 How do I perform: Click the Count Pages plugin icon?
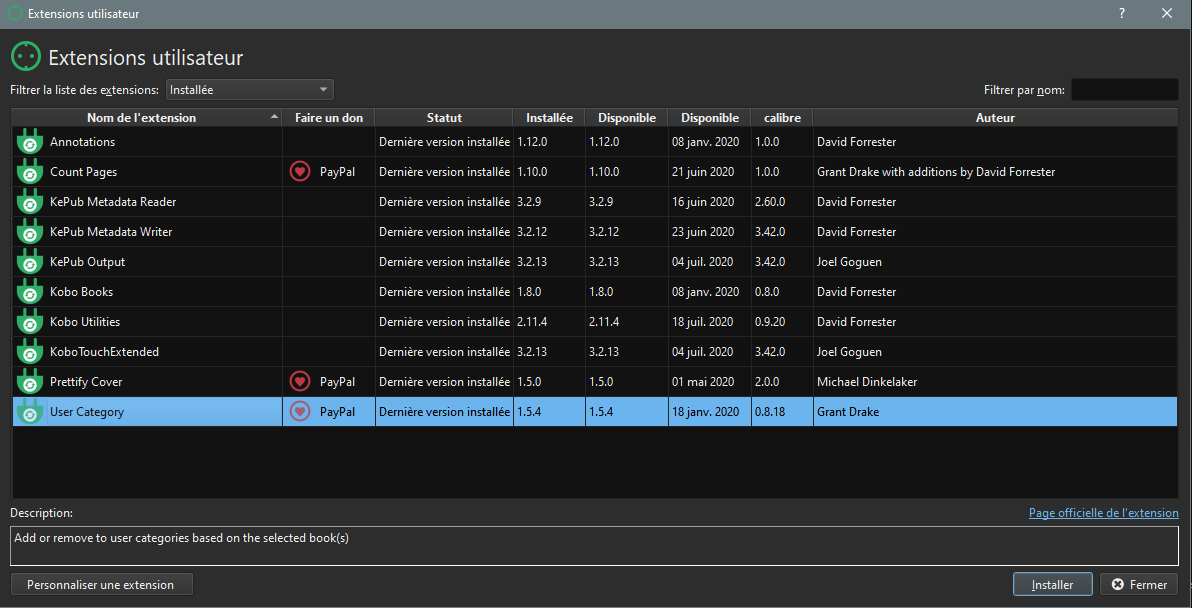[30, 172]
